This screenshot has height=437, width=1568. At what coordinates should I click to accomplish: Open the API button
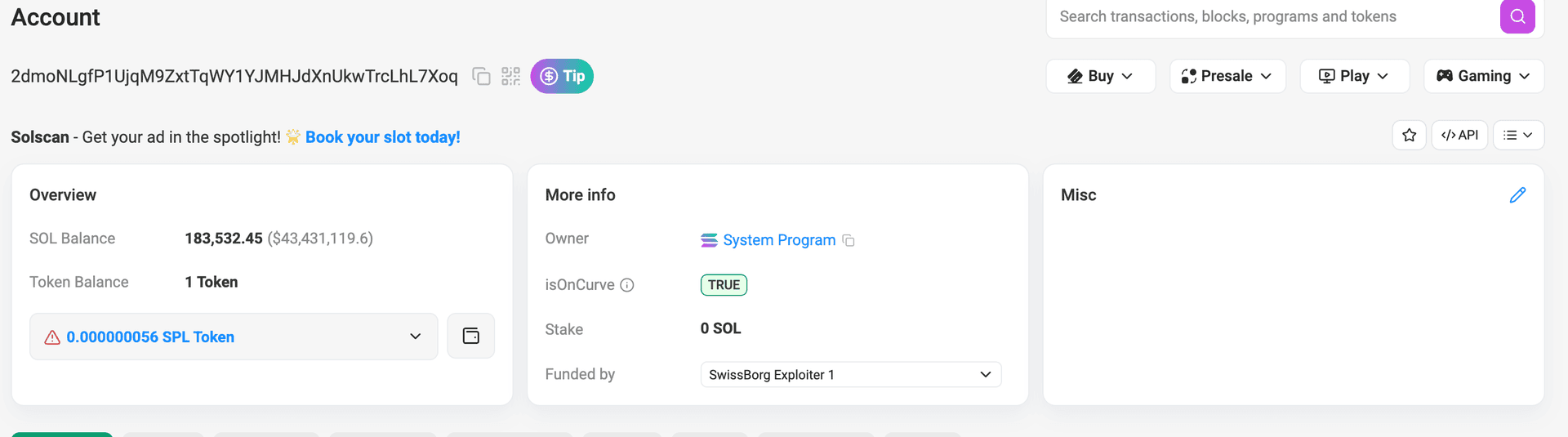click(x=1459, y=136)
